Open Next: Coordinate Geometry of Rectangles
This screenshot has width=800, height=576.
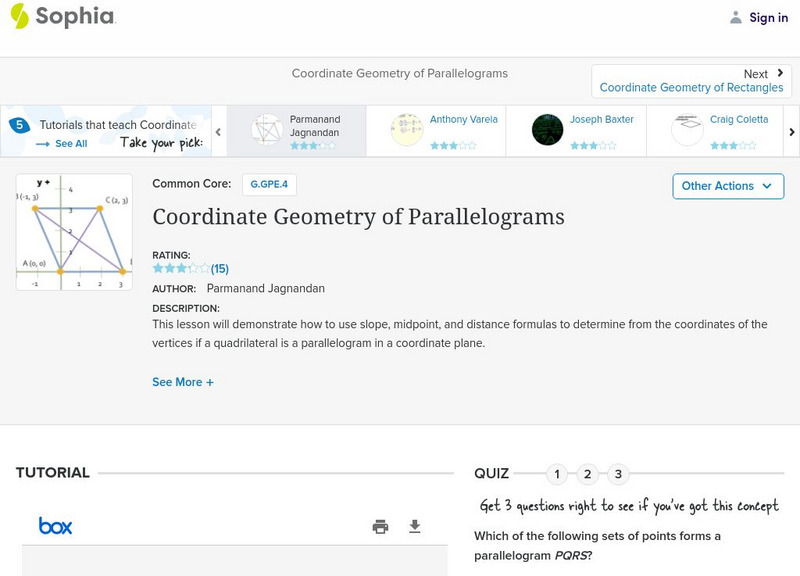pyautogui.click(x=691, y=81)
